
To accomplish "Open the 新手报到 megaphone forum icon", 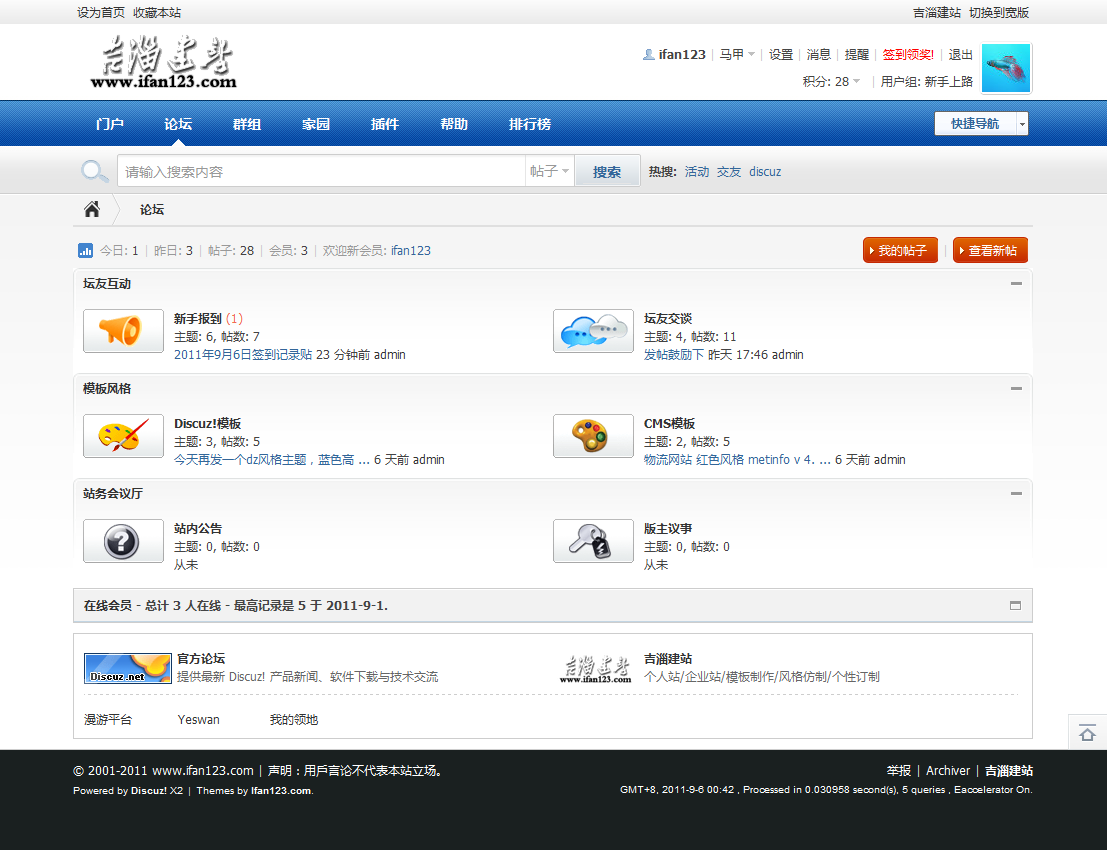I will (123, 330).
